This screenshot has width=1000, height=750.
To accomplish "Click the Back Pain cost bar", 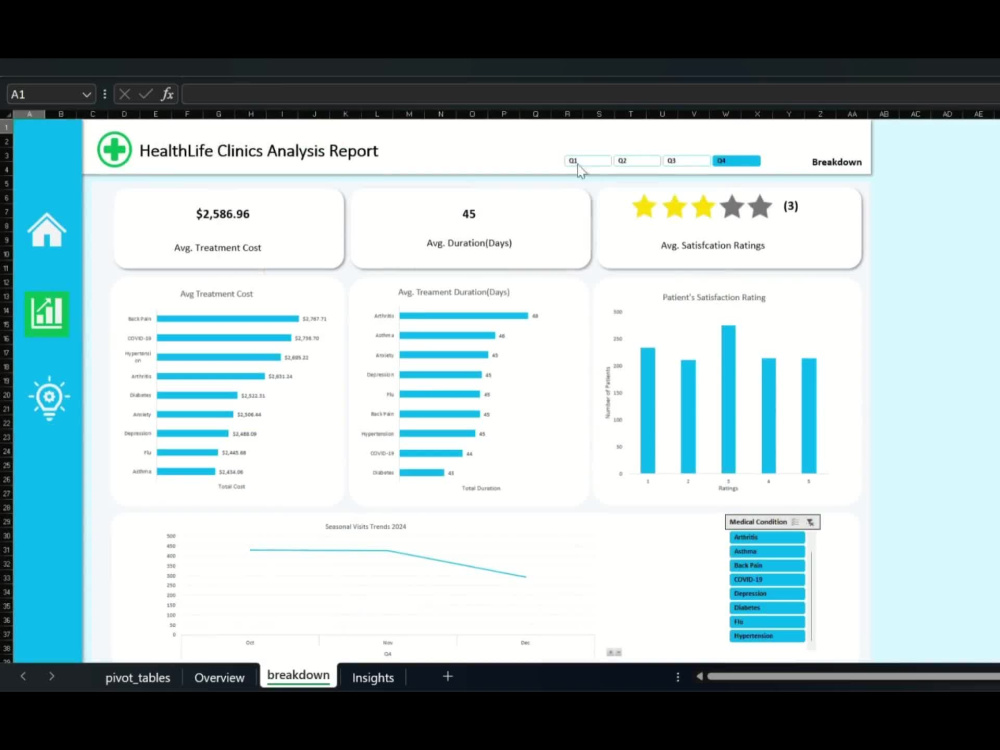I will (228, 319).
